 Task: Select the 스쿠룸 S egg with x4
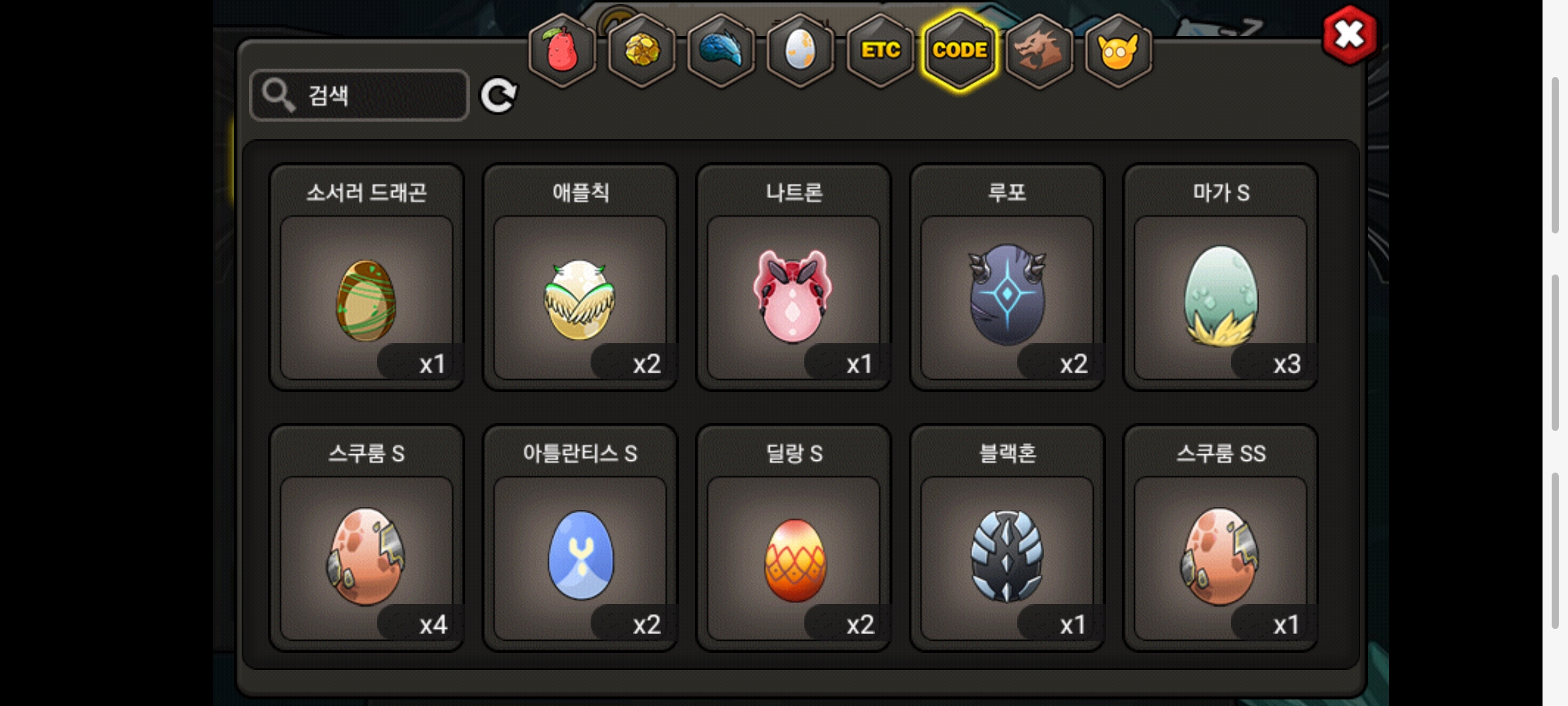(x=367, y=538)
